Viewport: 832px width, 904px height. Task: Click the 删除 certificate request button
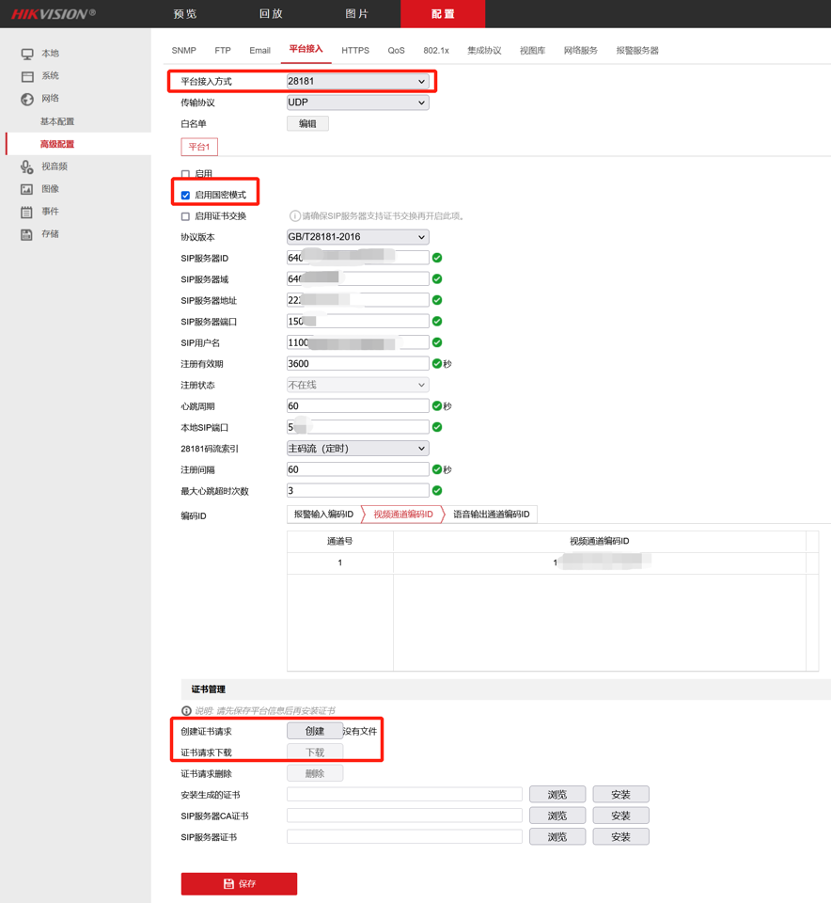315,774
